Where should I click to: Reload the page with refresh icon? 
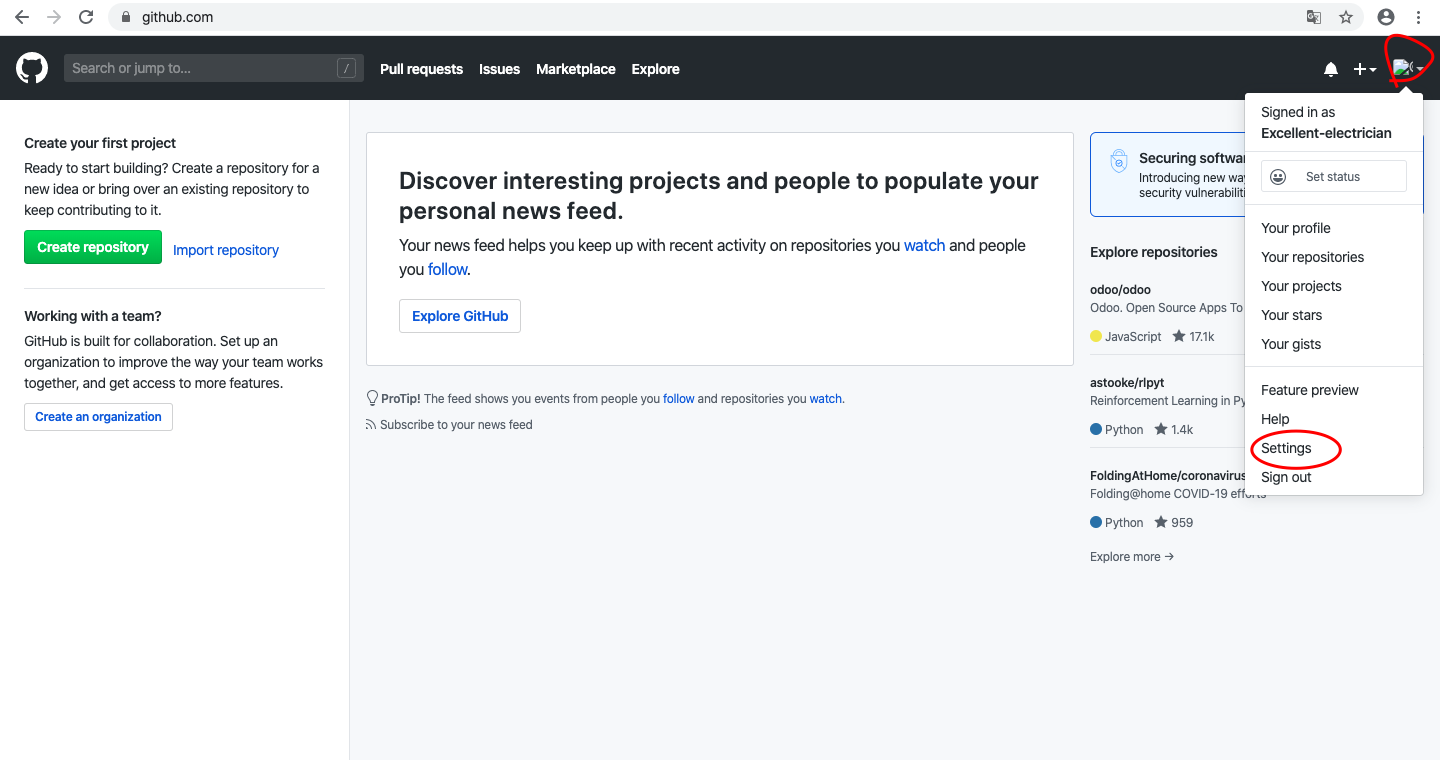click(x=86, y=17)
